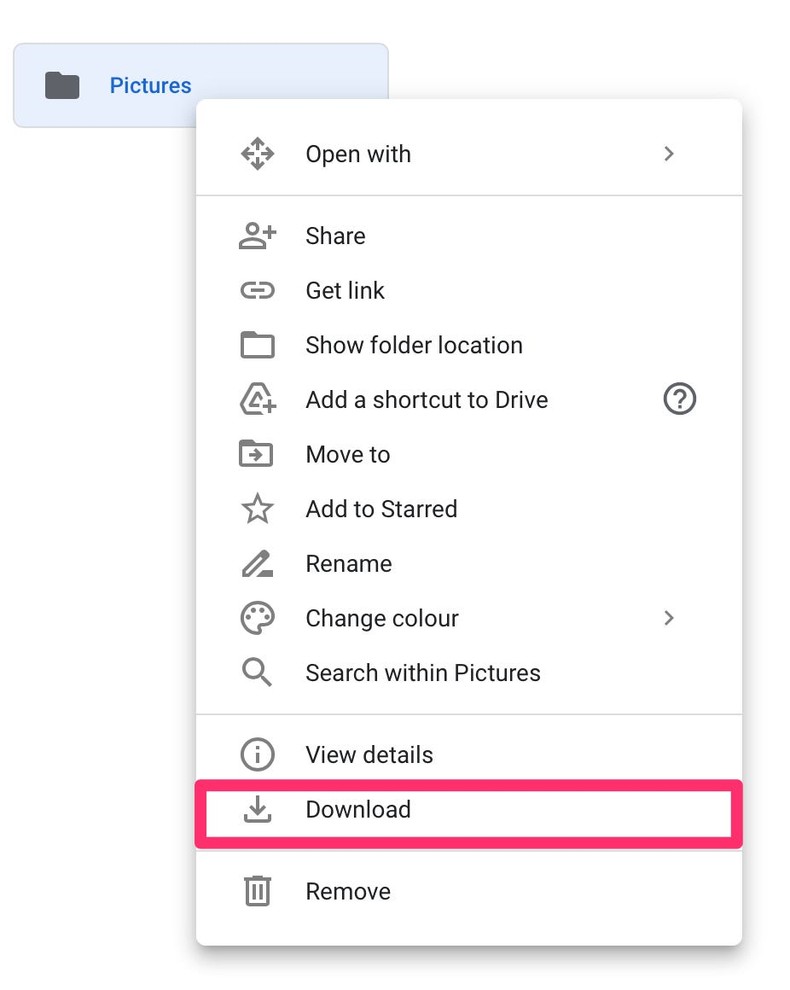Click the shortcut help question-mark button
The width and height of the screenshot is (790, 990).
click(680, 399)
